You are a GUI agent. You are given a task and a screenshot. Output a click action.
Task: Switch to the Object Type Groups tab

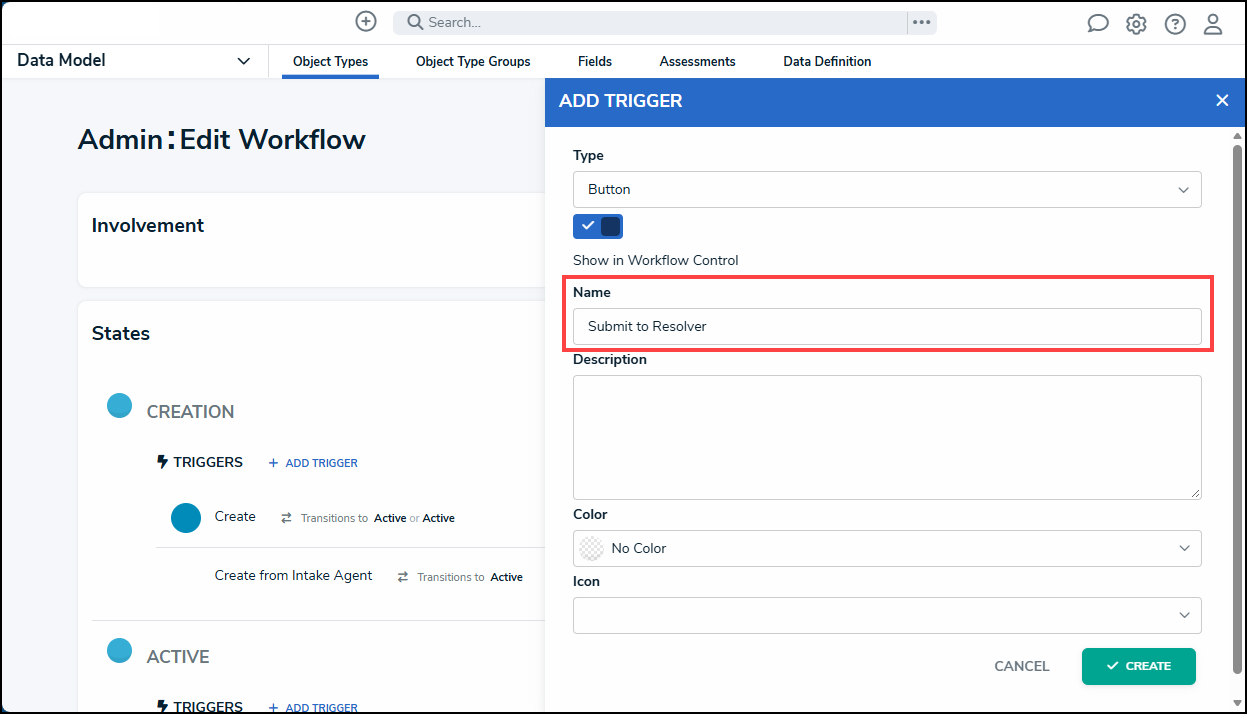[473, 61]
